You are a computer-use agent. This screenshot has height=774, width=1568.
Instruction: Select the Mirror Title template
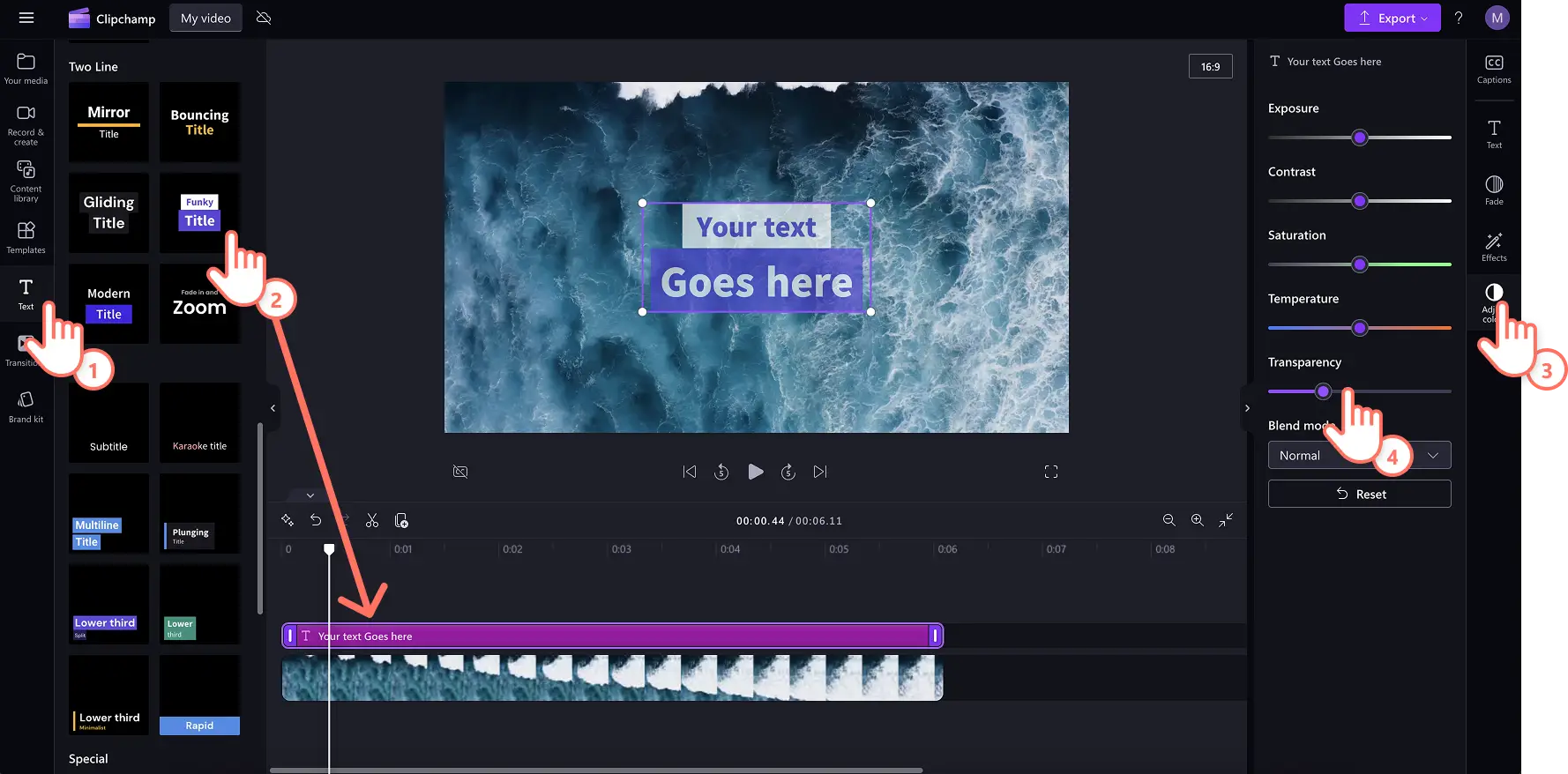coord(108,122)
